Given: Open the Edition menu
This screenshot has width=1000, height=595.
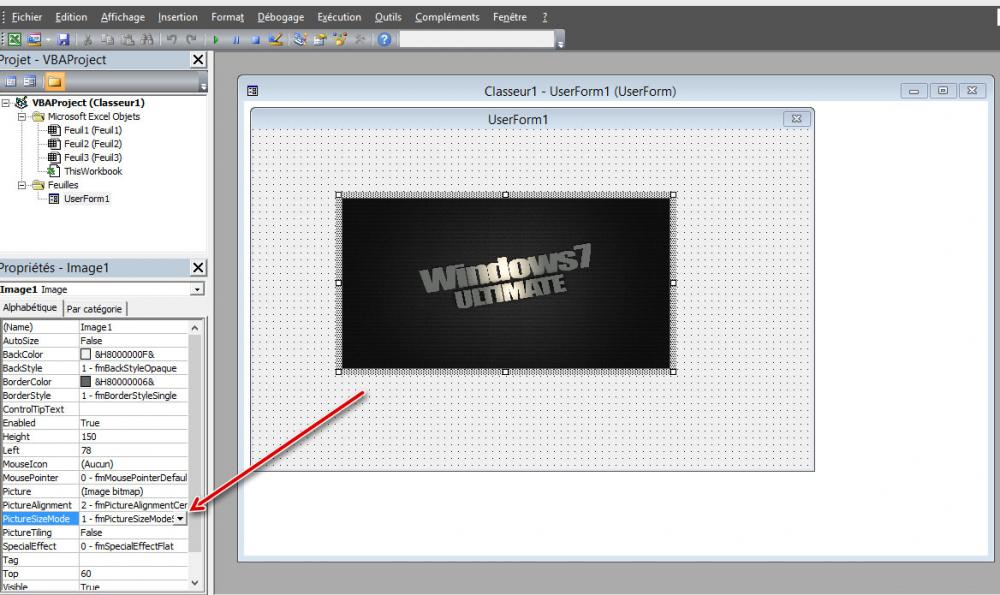Looking at the screenshot, I should pyautogui.click(x=71, y=17).
